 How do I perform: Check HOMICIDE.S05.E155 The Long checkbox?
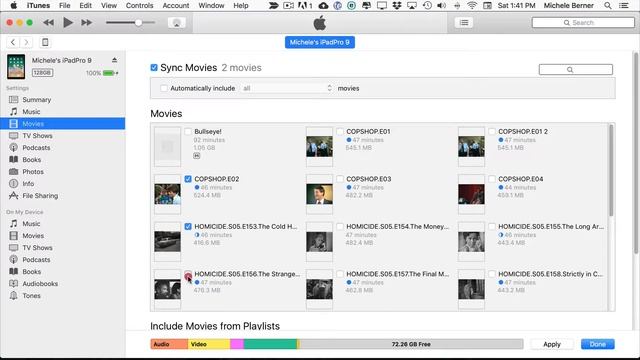tap(492, 226)
